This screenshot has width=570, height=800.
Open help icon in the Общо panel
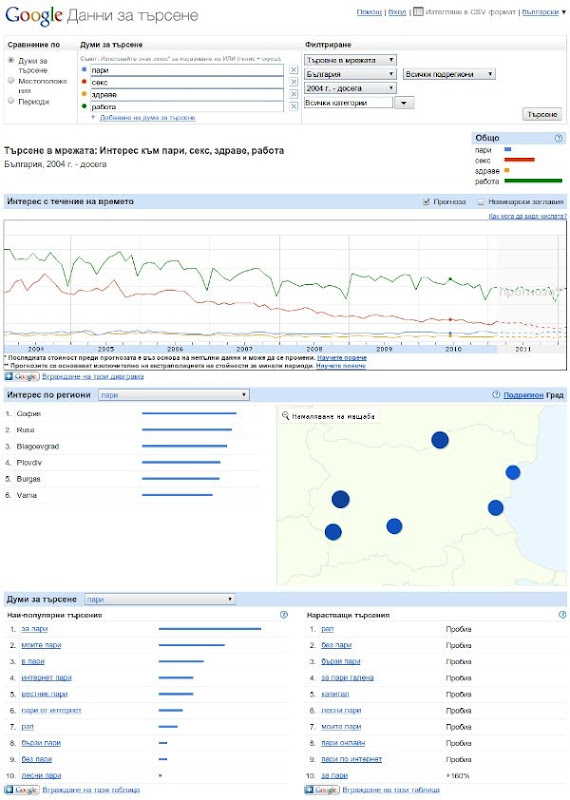pyautogui.click(x=558, y=138)
